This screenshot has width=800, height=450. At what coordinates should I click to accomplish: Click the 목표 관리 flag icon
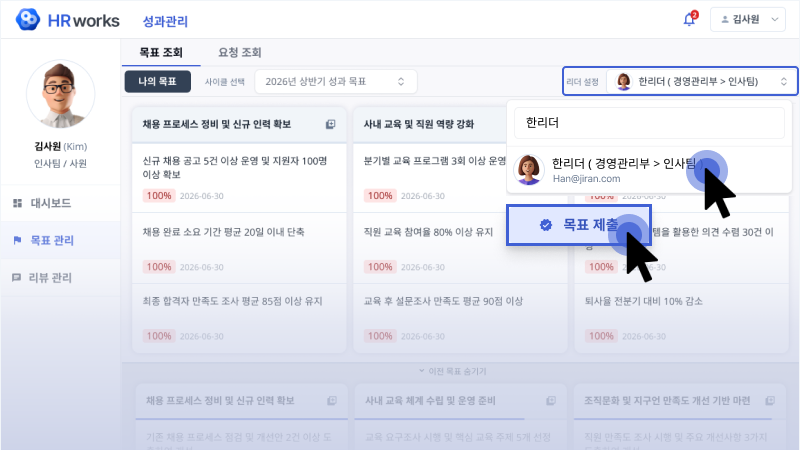(x=17, y=240)
